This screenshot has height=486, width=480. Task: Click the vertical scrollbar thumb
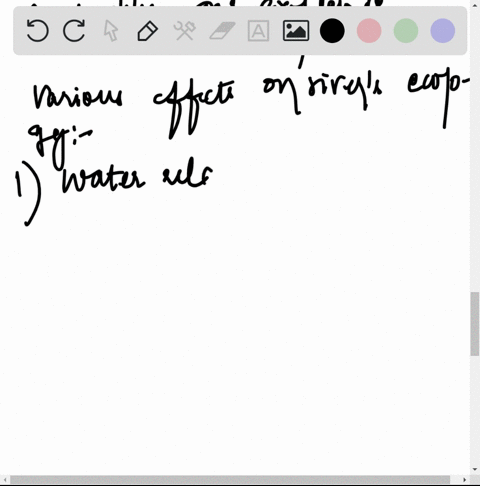click(475, 324)
